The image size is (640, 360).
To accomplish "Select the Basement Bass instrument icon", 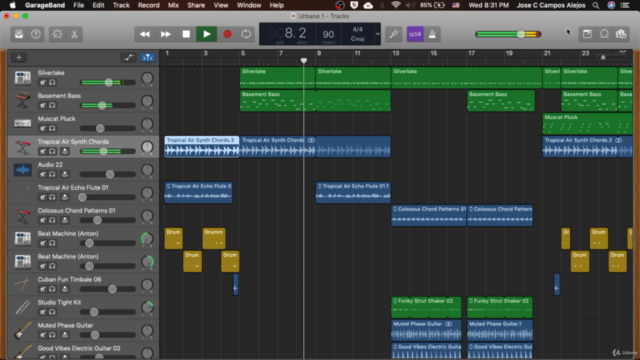I will pos(22,100).
